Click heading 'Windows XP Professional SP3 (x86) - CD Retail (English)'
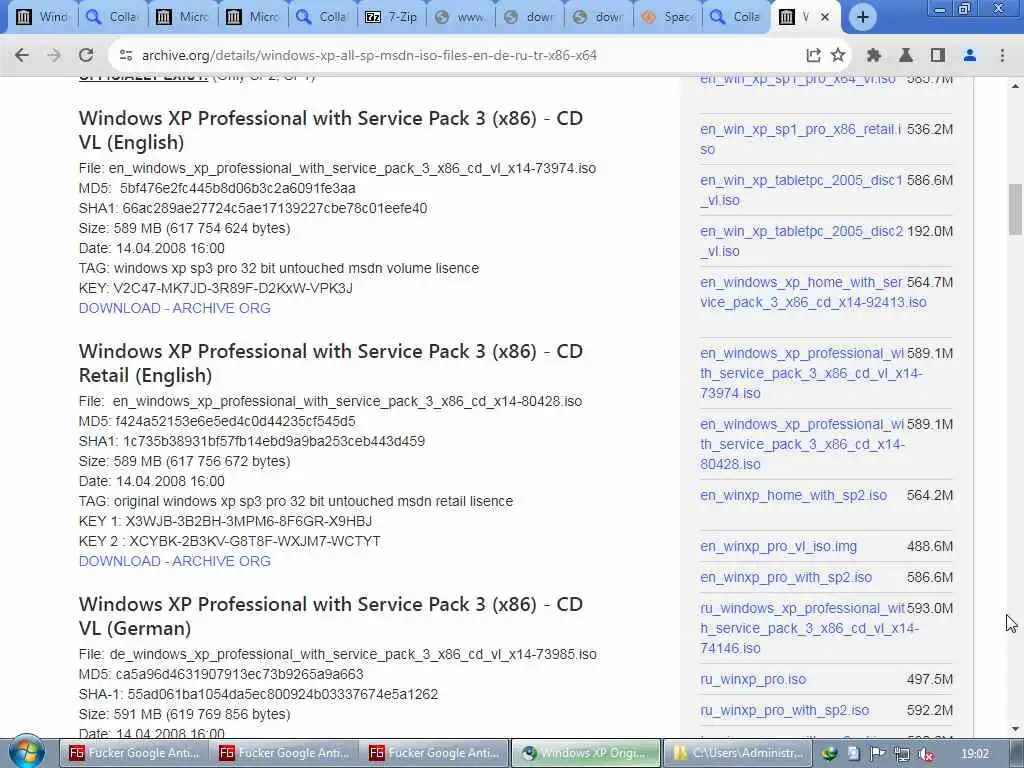Screen dimensions: 1024x768 tap(330, 363)
